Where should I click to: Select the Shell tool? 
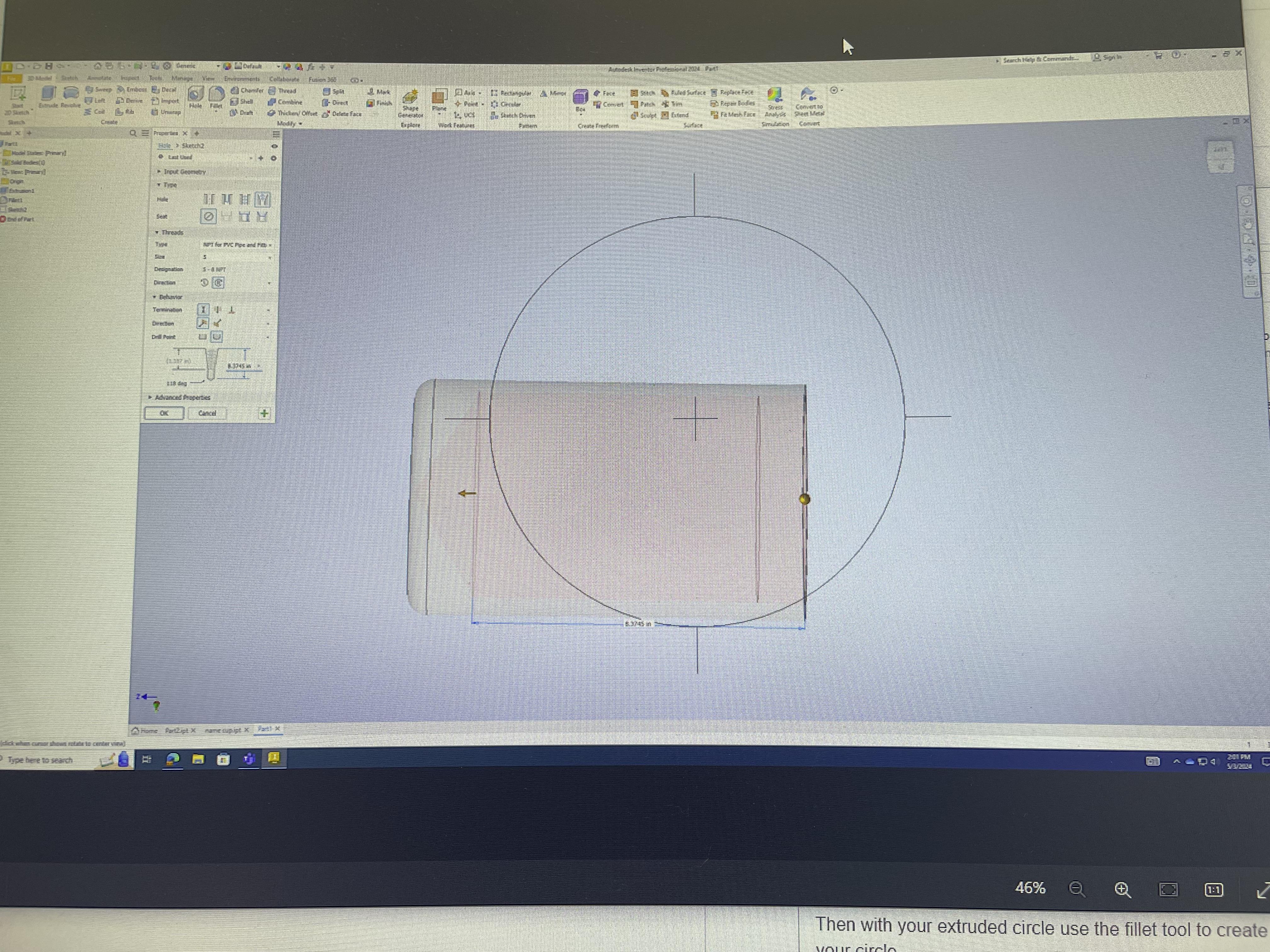coord(242,102)
